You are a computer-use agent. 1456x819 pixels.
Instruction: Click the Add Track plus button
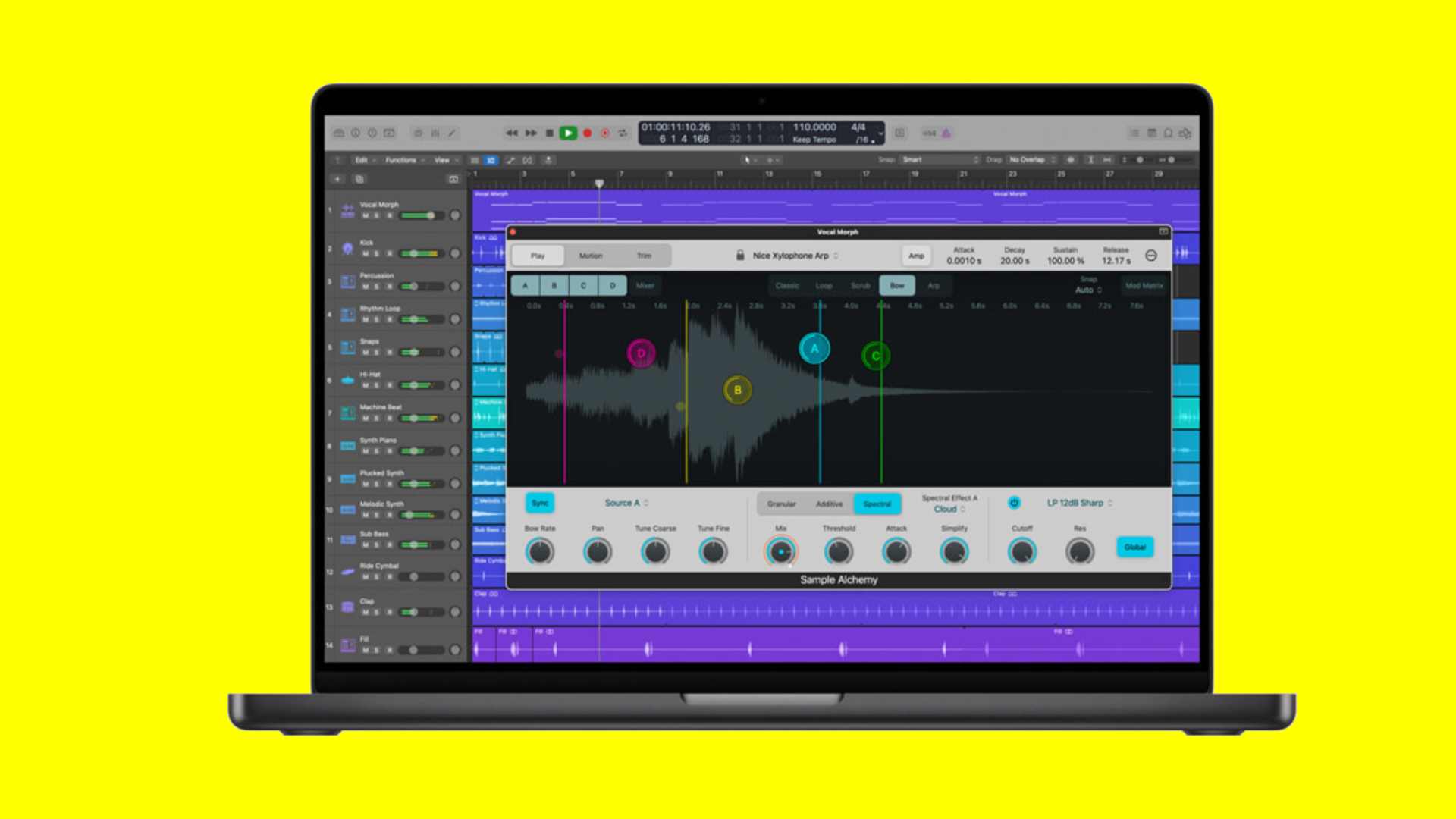pyautogui.click(x=337, y=180)
